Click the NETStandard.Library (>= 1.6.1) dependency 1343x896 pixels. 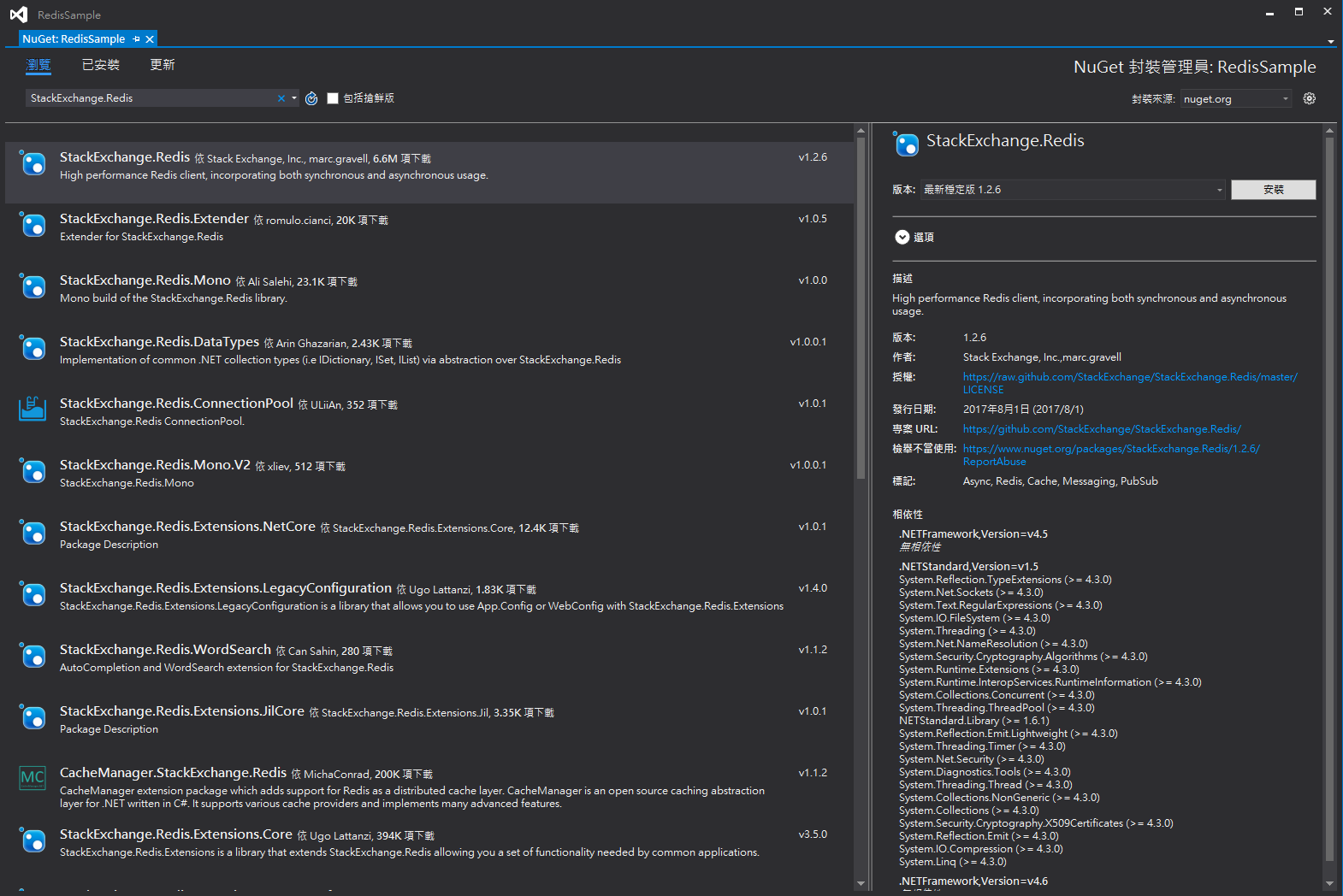click(973, 721)
